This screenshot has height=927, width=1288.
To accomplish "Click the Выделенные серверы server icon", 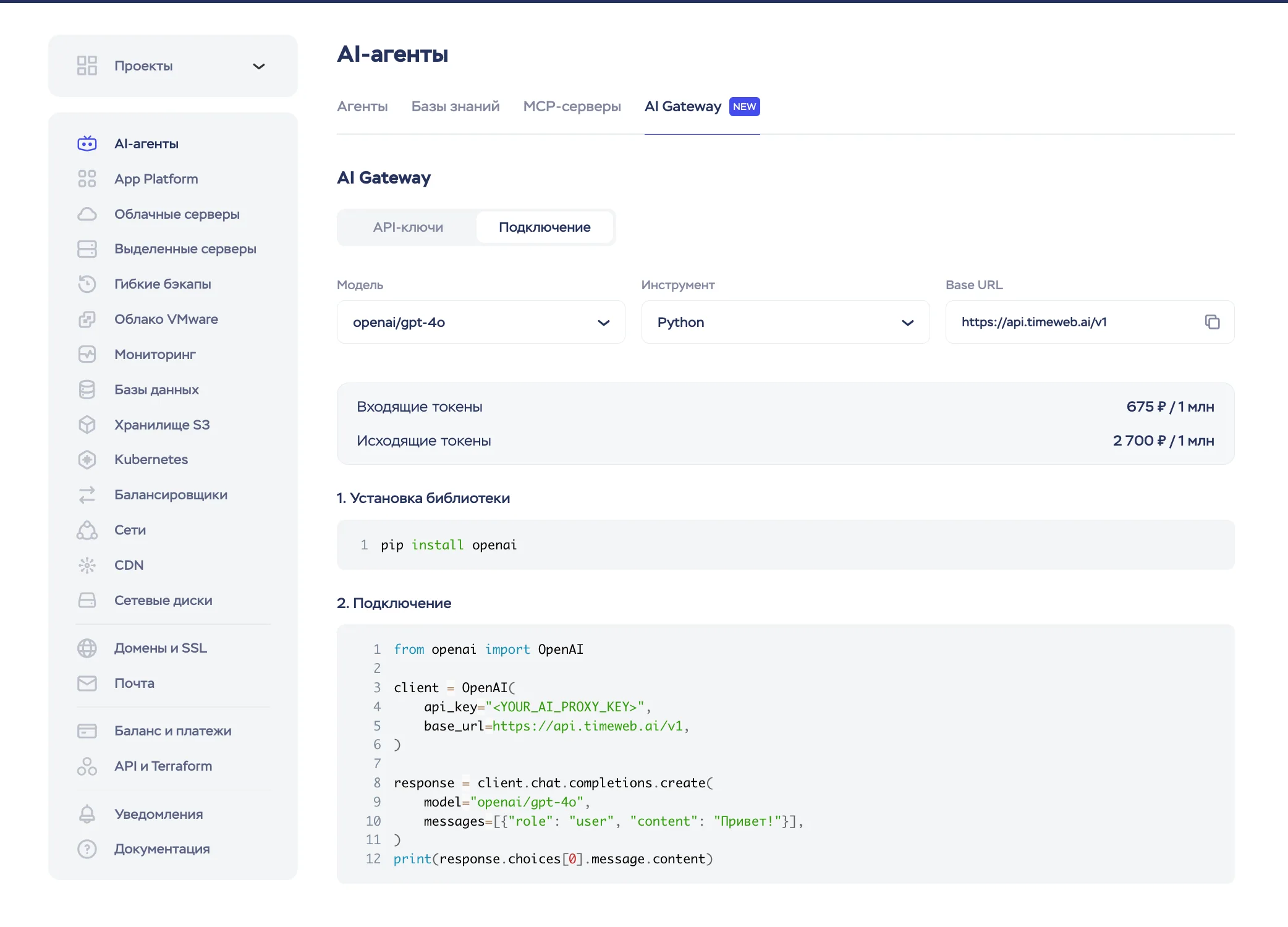I will tap(87, 248).
